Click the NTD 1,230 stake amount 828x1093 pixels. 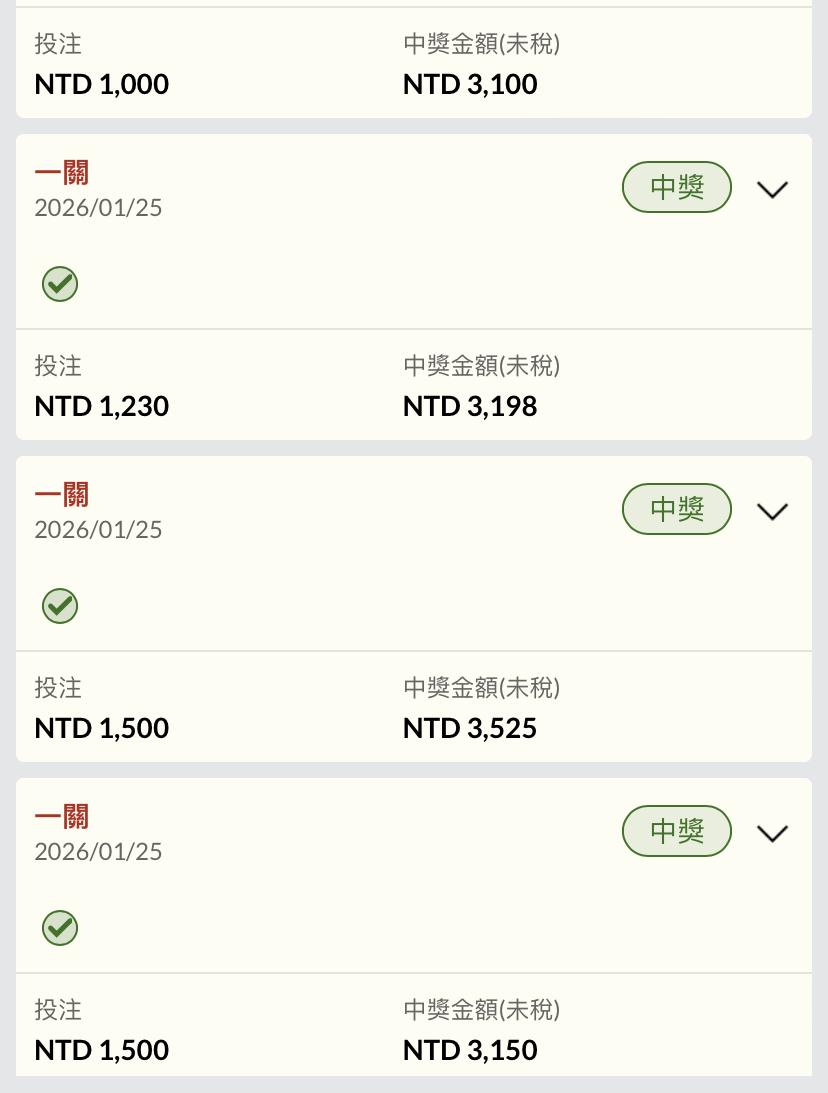(102, 406)
